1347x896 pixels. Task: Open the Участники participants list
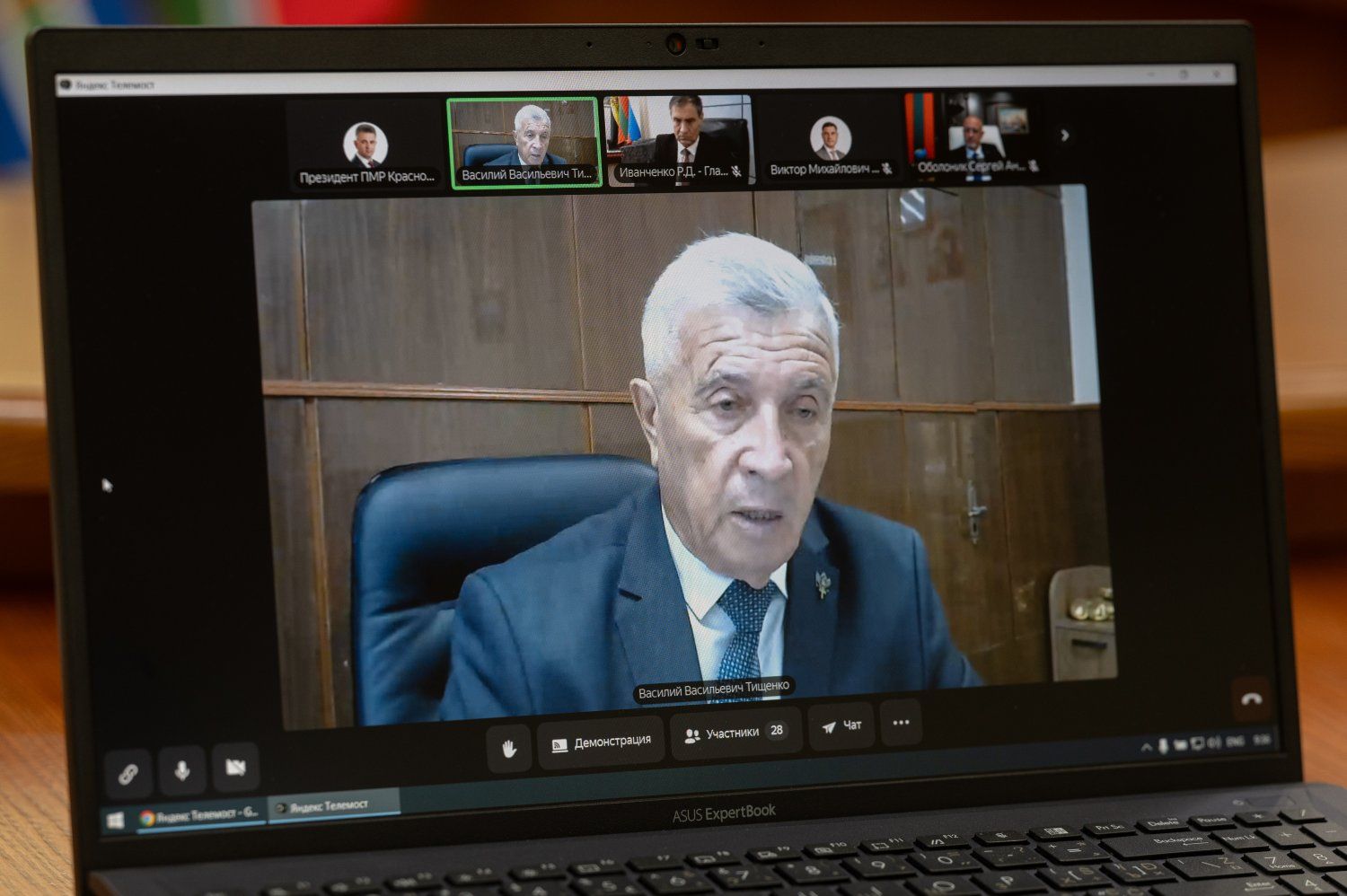point(735,733)
